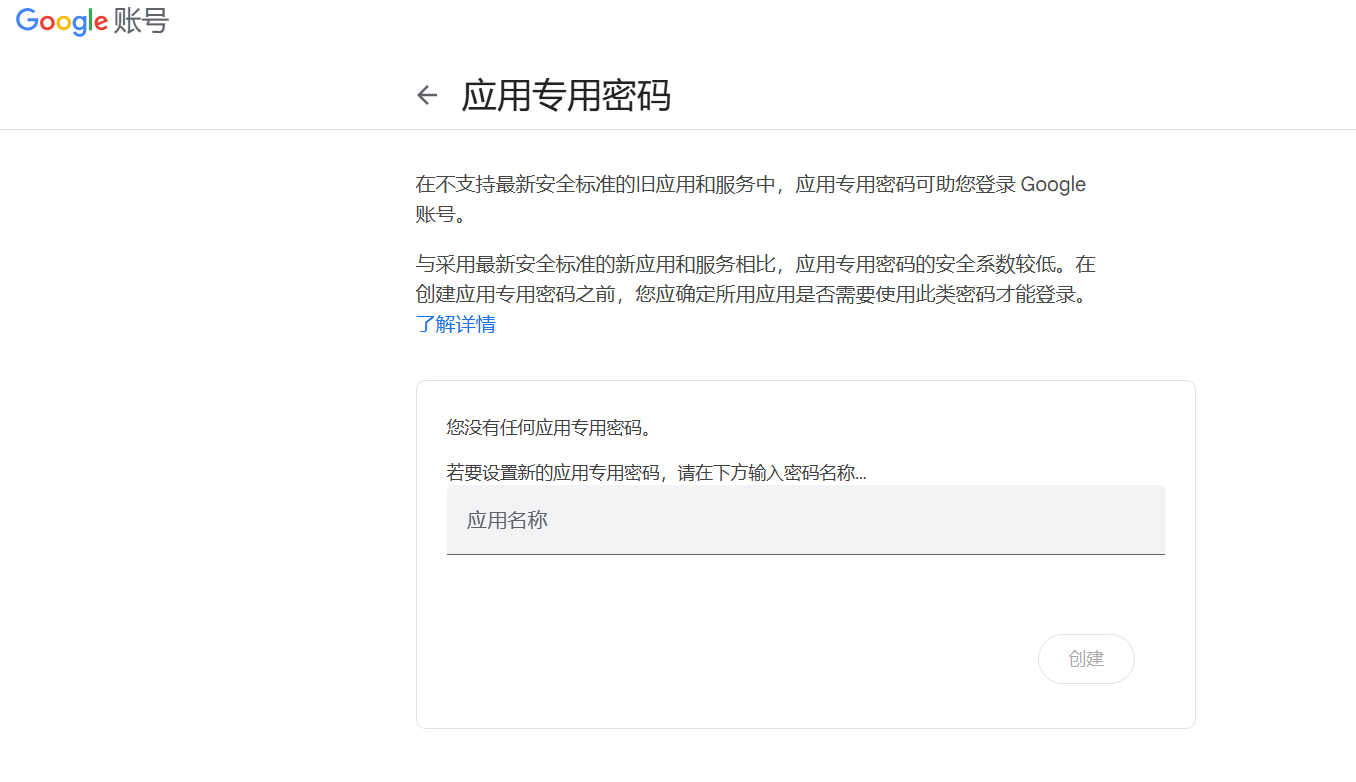Click the instruction text starting 若要设置新的应用专用密码
This screenshot has width=1356, height=782.
click(x=656, y=473)
